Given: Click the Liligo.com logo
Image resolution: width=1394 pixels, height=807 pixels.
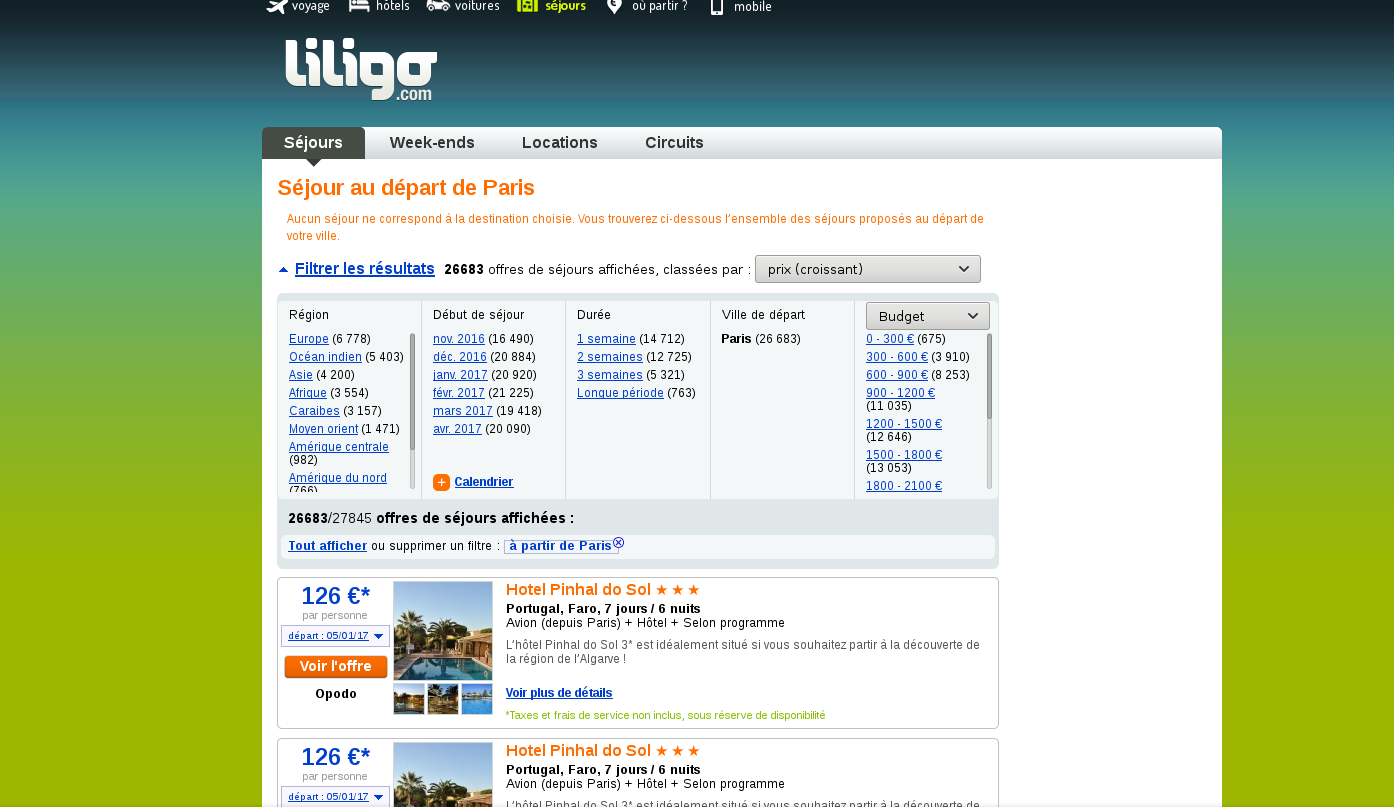Looking at the screenshot, I should click(361, 70).
